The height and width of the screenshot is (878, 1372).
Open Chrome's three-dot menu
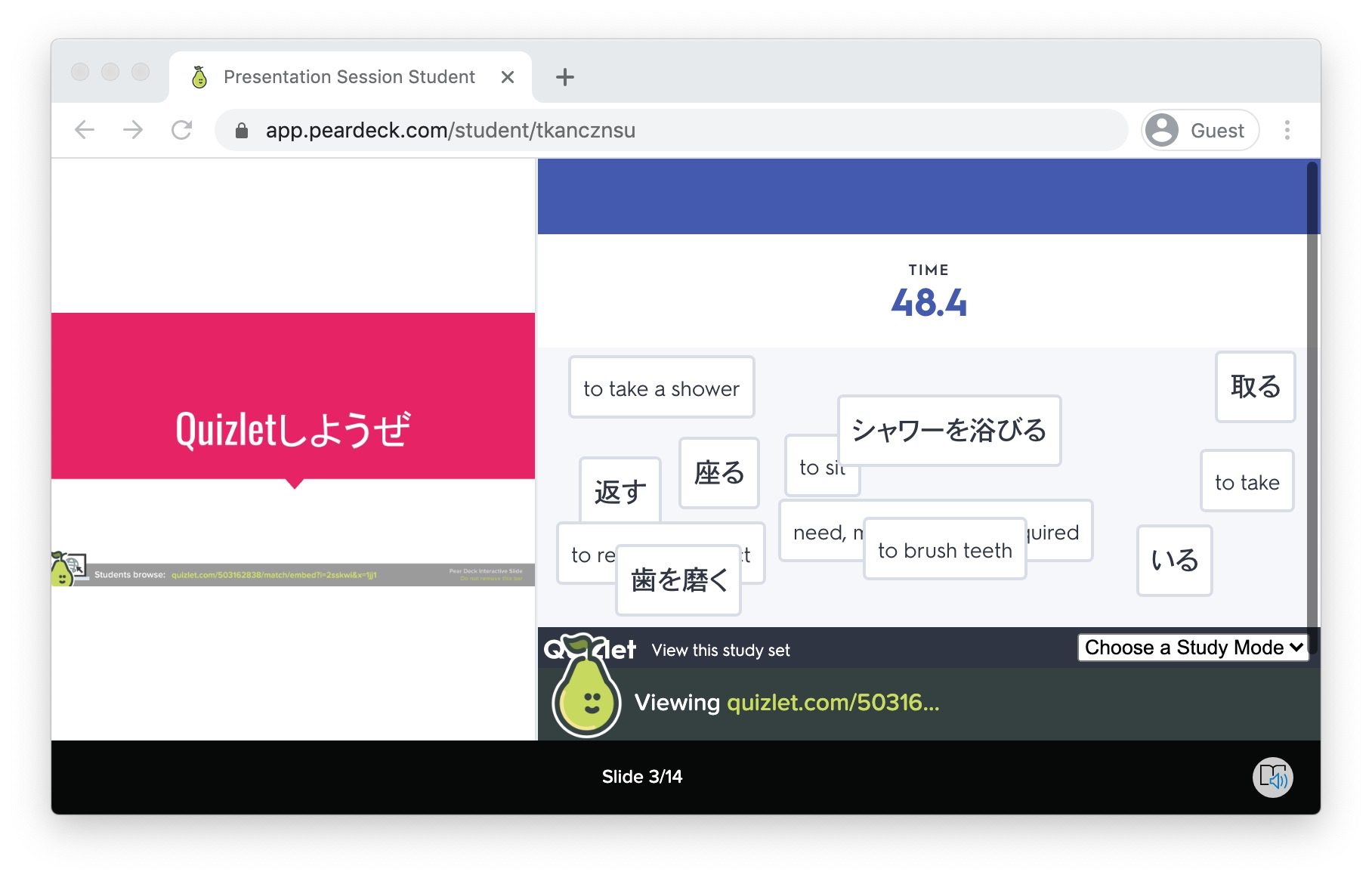tap(1286, 130)
